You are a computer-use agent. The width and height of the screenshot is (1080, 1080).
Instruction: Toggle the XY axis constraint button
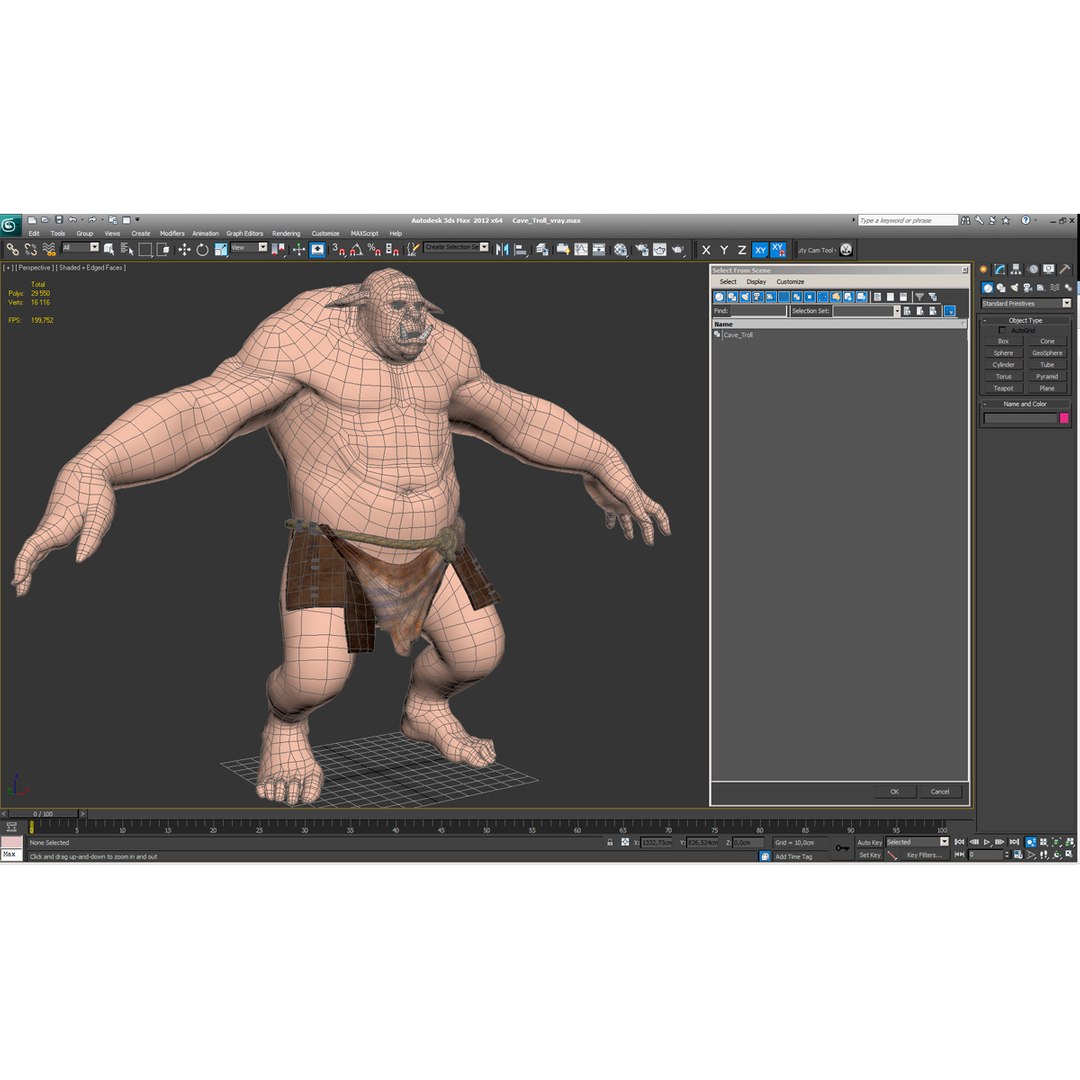click(x=760, y=249)
